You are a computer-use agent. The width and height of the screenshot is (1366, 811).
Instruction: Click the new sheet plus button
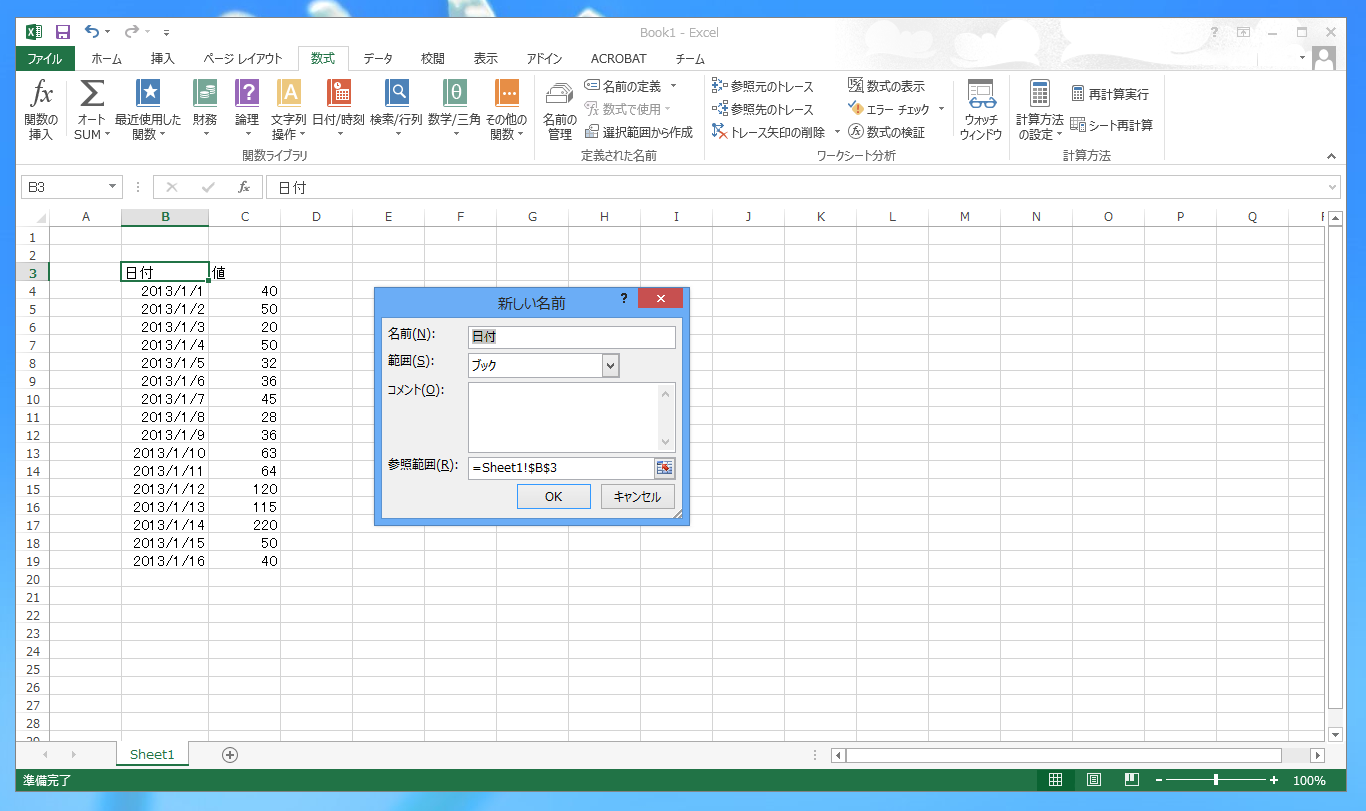pyautogui.click(x=230, y=755)
